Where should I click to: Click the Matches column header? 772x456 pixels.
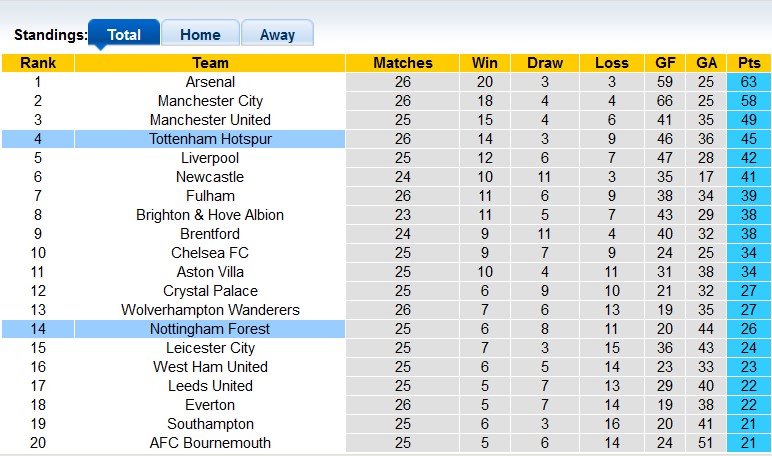tap(402, 63)
